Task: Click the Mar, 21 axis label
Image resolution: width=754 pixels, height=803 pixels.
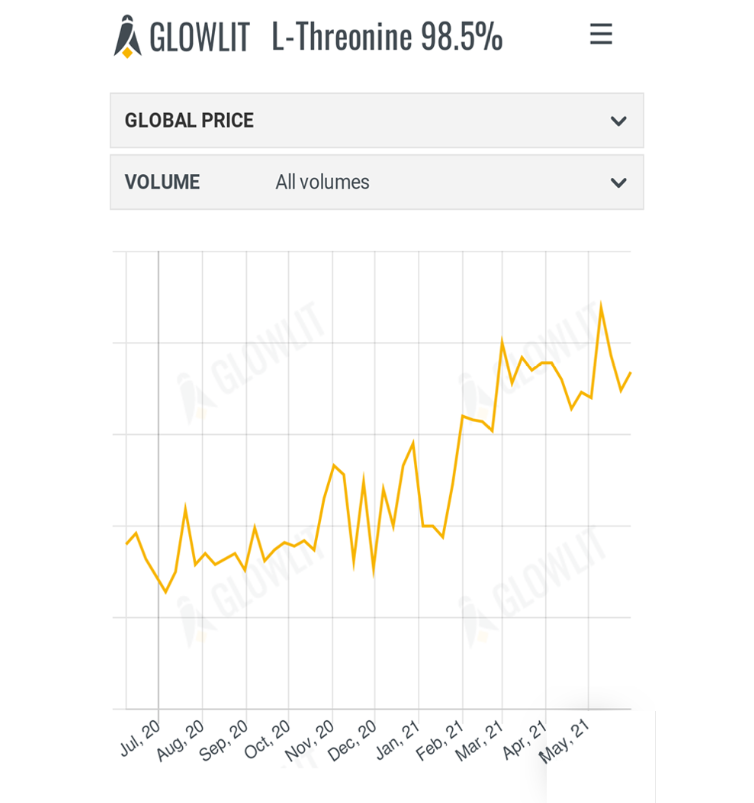Action: coord(479,740)
